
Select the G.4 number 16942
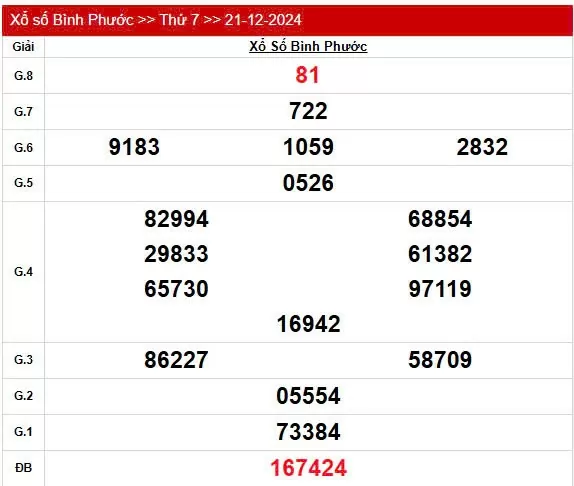click(x=309, y=324)
